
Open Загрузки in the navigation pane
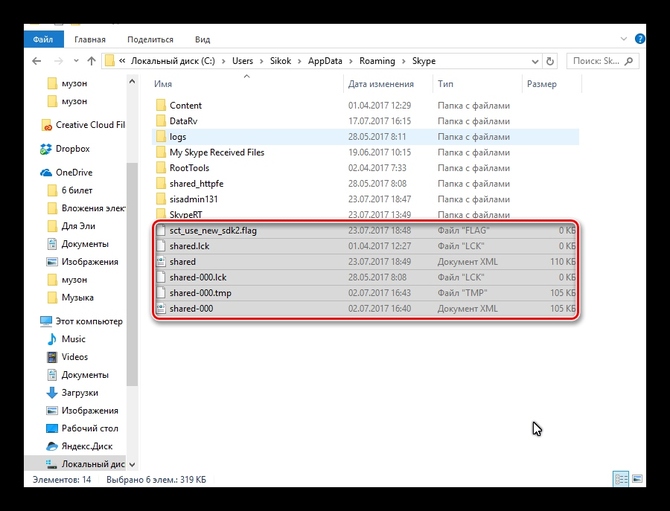click(72, 393)
